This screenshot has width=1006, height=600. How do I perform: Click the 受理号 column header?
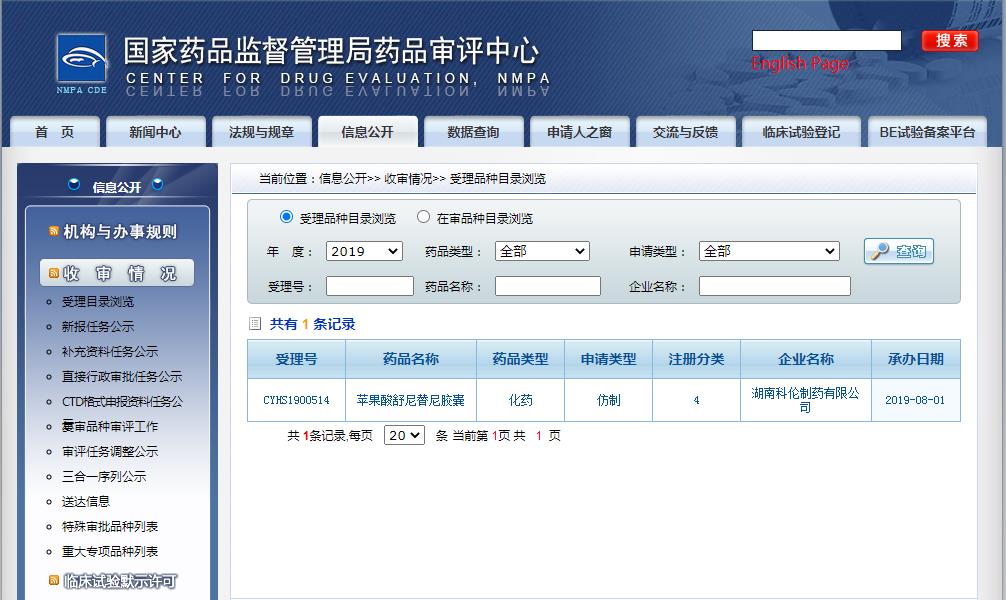tap(296, 359)
